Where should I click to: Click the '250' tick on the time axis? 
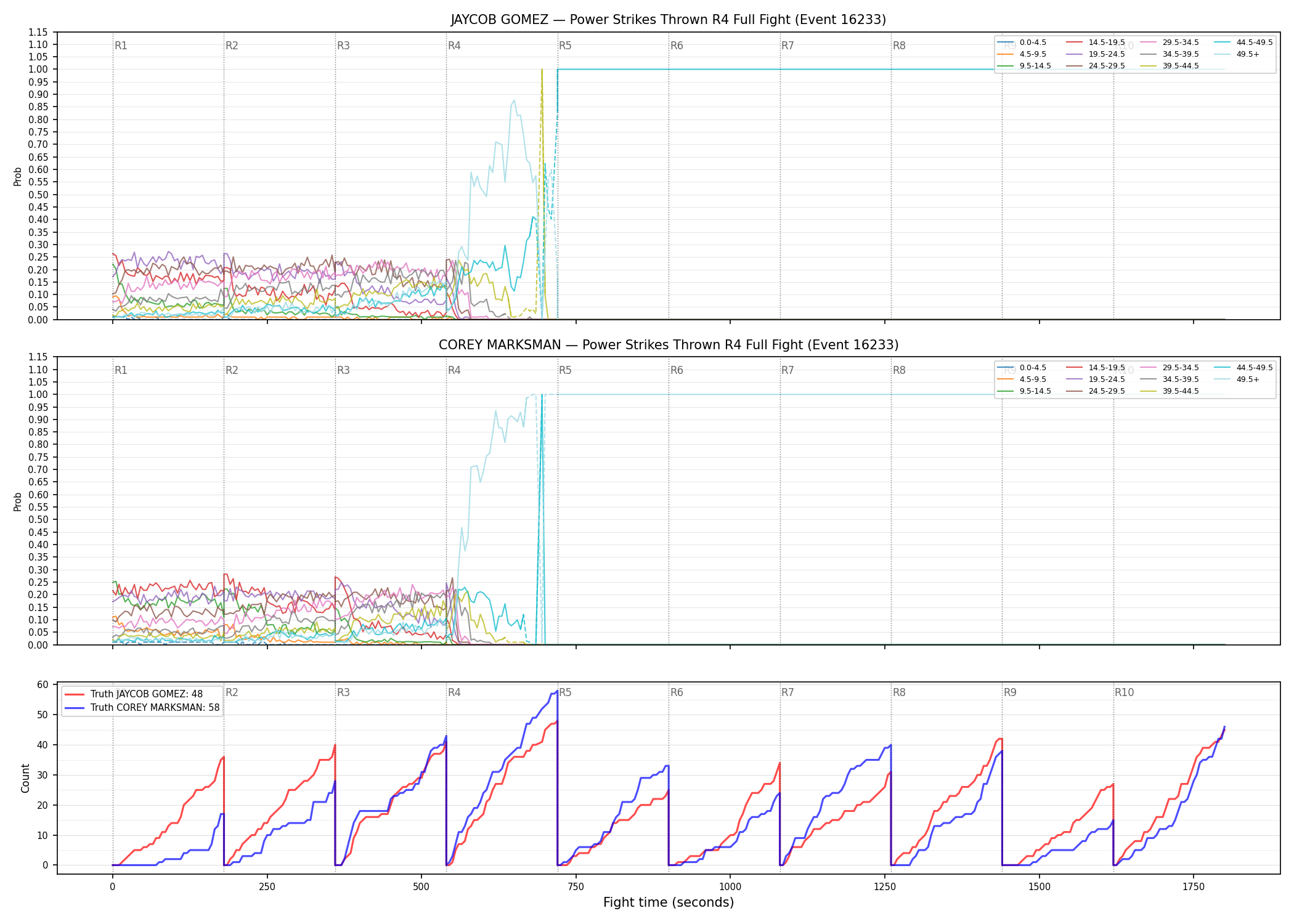[267, 886]
